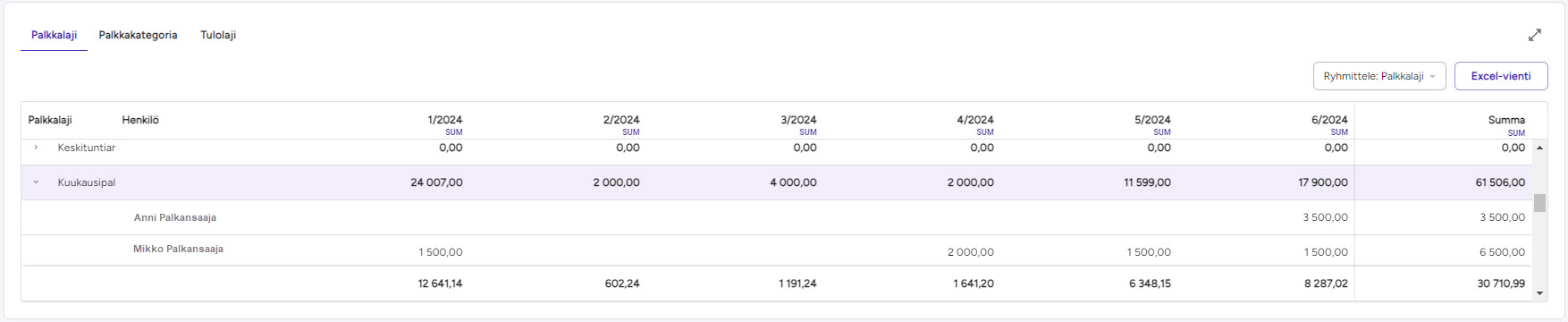Export the table via Excel-vienti
Image resolution: width=1568 pixels, height=322 pixels.
pos(1501,76)
